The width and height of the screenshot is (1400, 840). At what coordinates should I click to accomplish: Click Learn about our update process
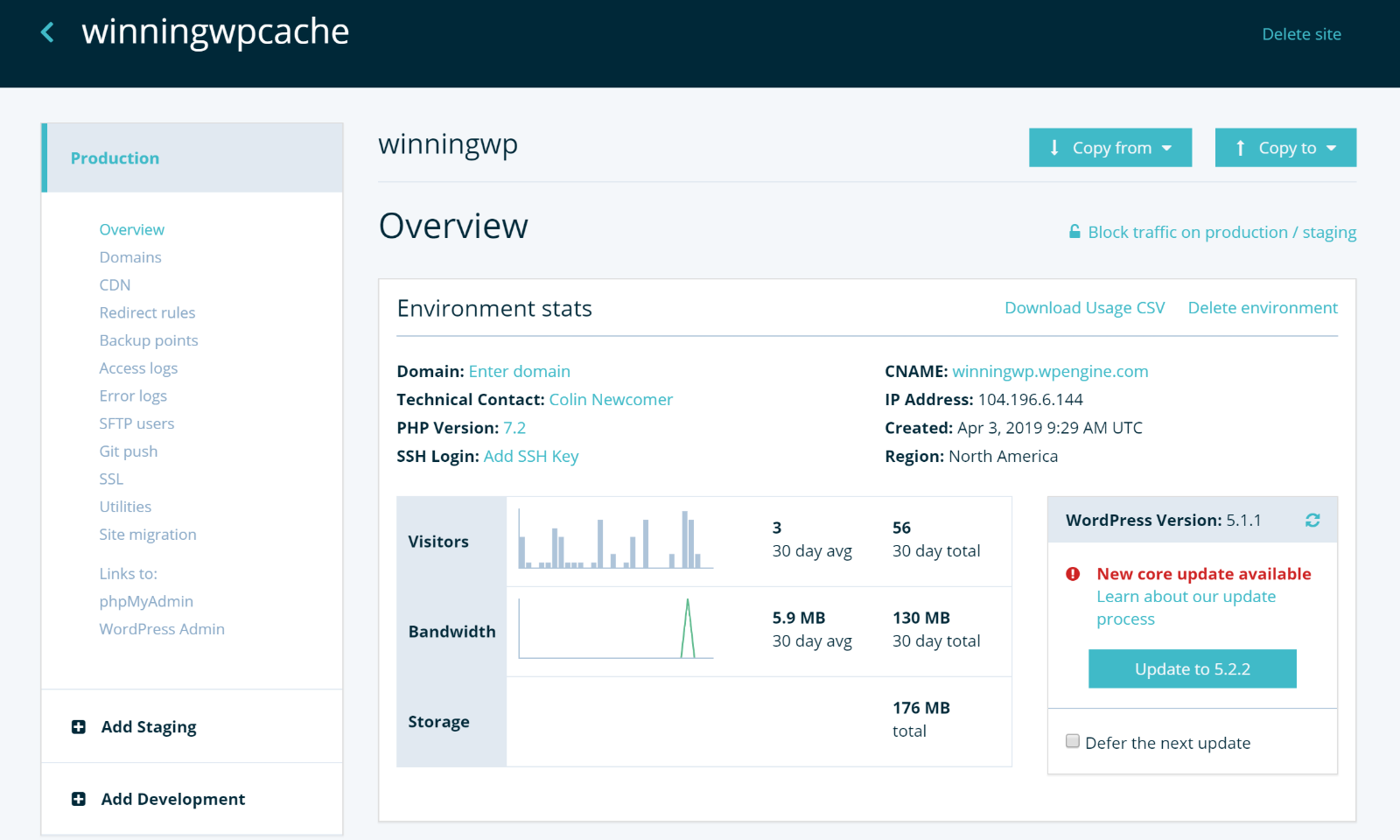point(1186,607)
